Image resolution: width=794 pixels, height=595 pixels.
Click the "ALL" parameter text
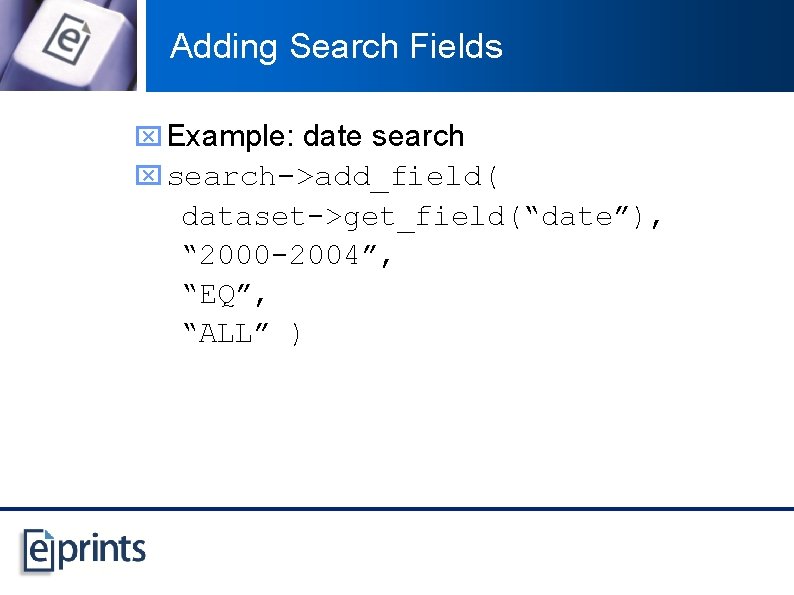pyautogui.click(x=225, y=334)
